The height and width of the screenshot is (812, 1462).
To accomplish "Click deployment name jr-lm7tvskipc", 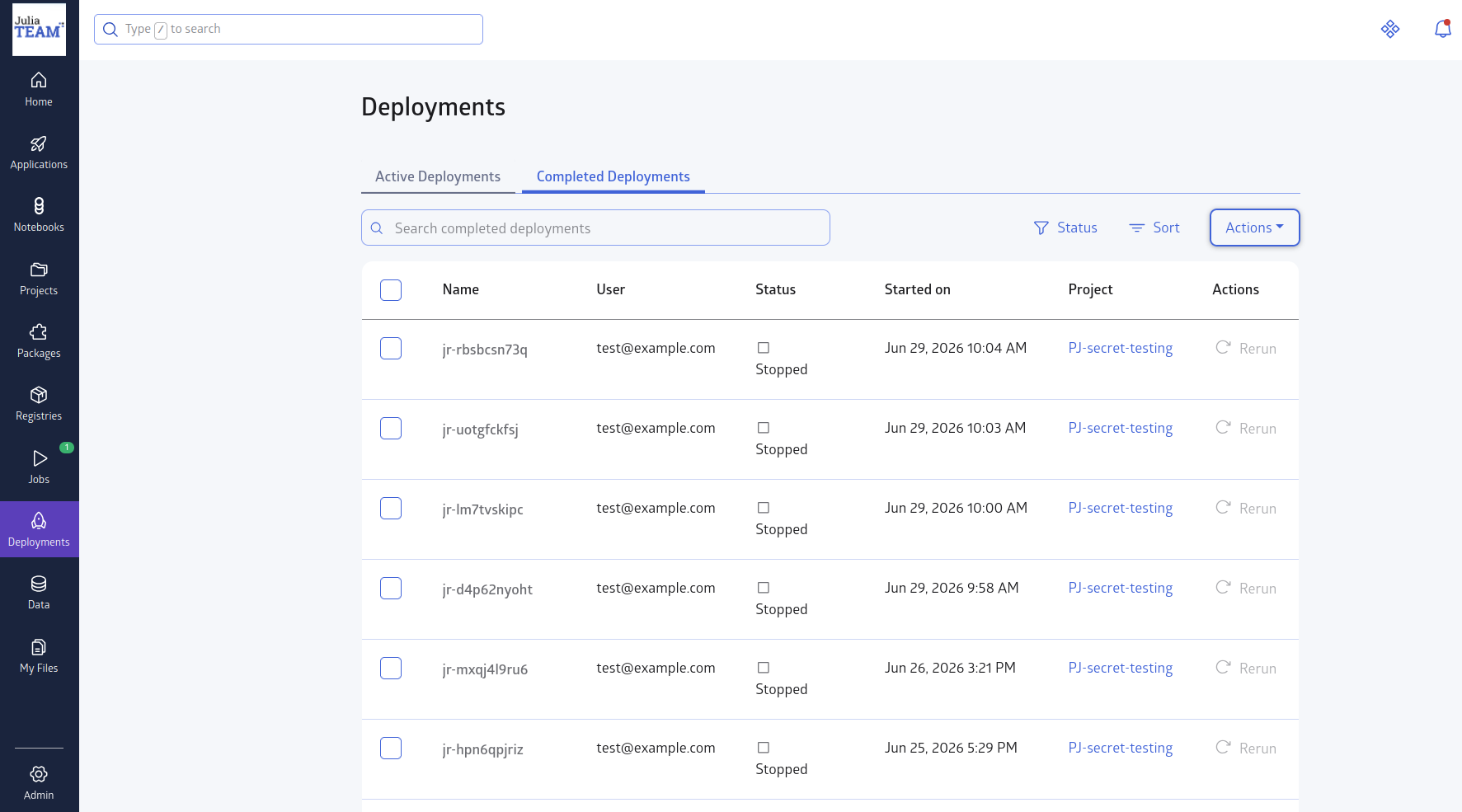I will (482, 509).
